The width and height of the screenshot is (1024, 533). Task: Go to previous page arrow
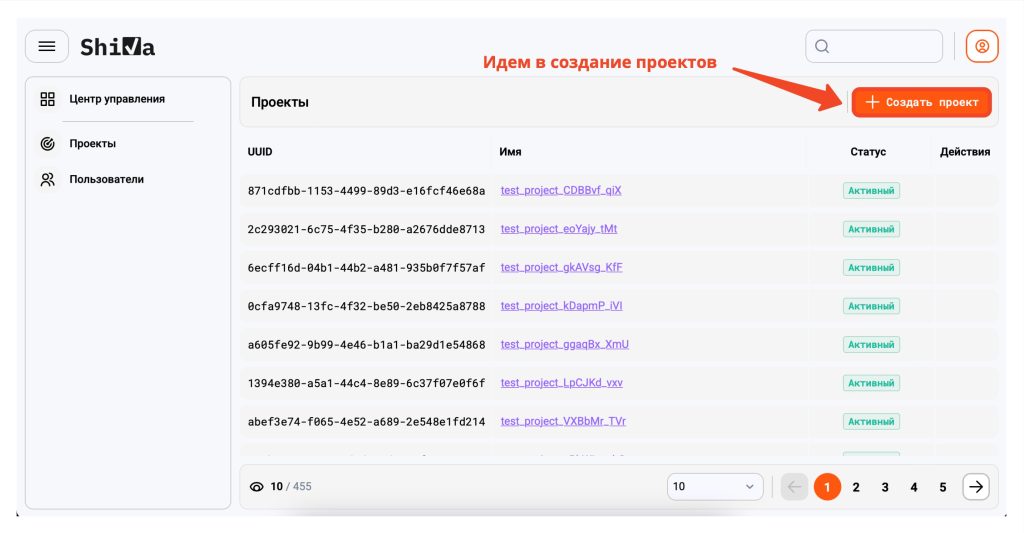pyautogui.click(x=794, y=487)
